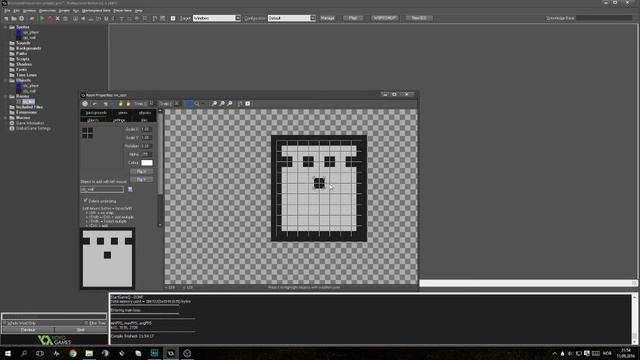The image size is (640, 360).
Task: Unlock all instances with the second padlock icon
Action: 128,104
